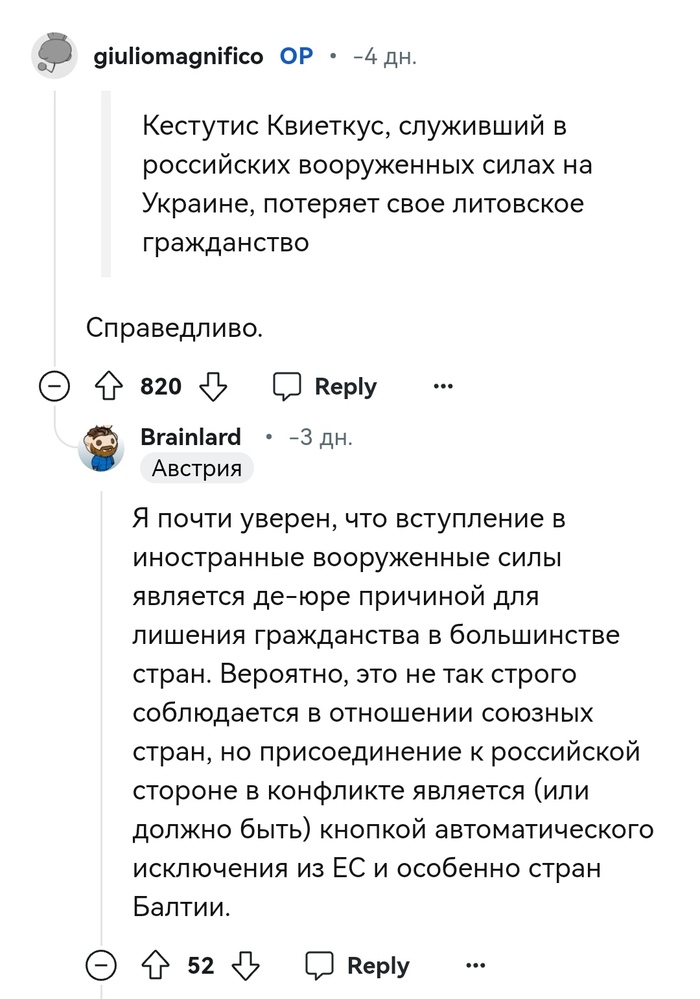This screenshot has height=999, width=700.
Task: Open more options for giuliomagnifico's comment
Action: (x=443, y=386)
